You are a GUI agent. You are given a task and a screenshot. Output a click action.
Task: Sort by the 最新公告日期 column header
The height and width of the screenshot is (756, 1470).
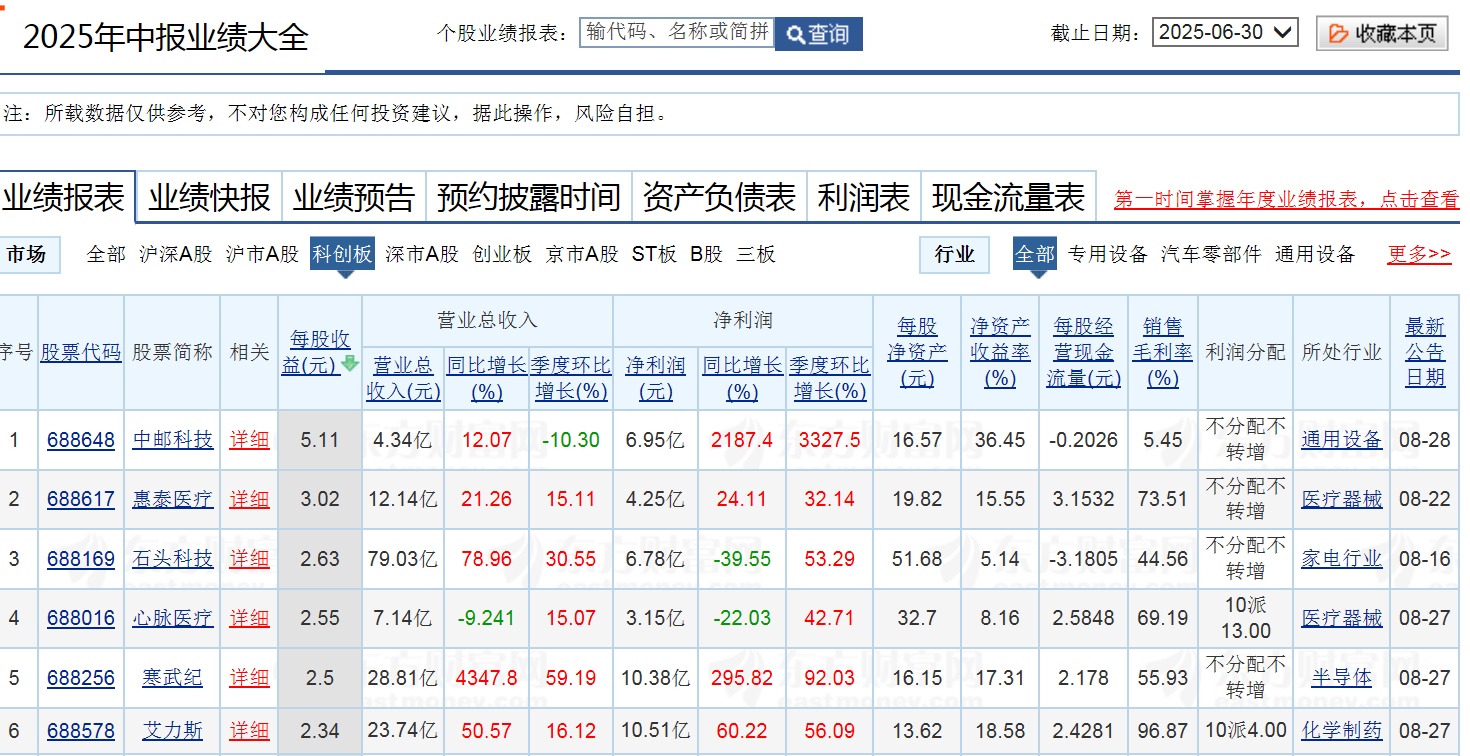tap(1425, 352)
